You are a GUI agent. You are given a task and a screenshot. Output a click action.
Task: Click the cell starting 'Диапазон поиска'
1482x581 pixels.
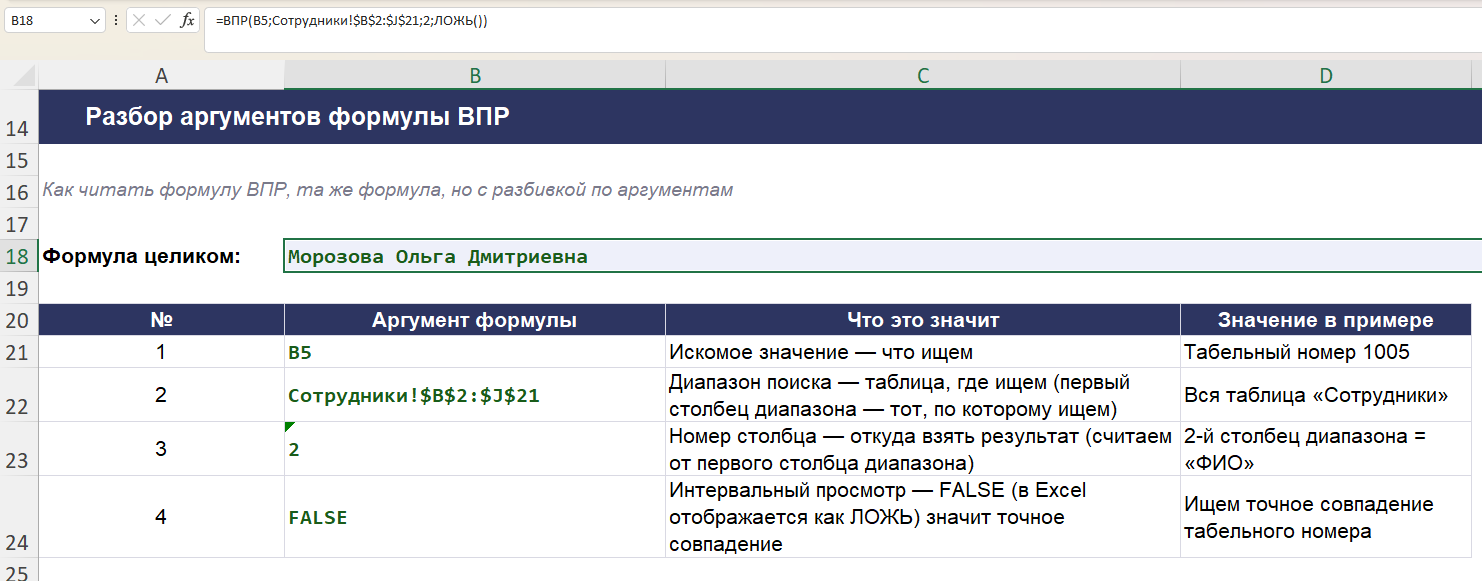pos(923,395)
